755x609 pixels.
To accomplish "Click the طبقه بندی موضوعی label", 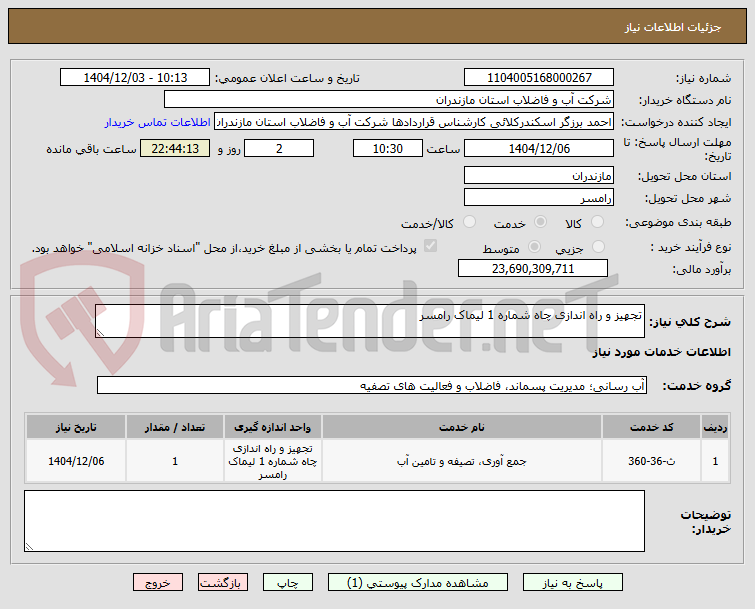I will tap(678, 222).
